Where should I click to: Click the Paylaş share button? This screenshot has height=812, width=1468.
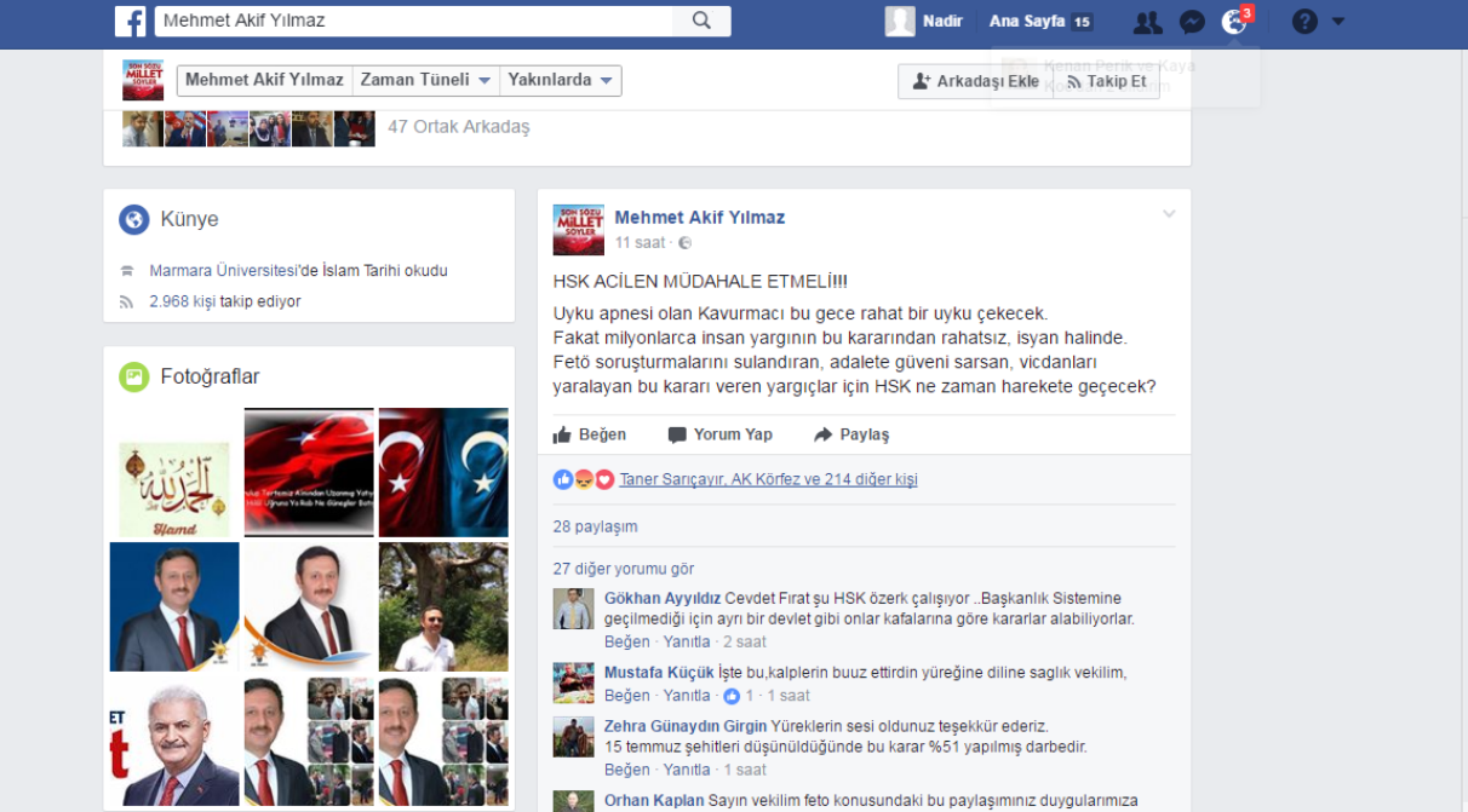click(851, 435)
